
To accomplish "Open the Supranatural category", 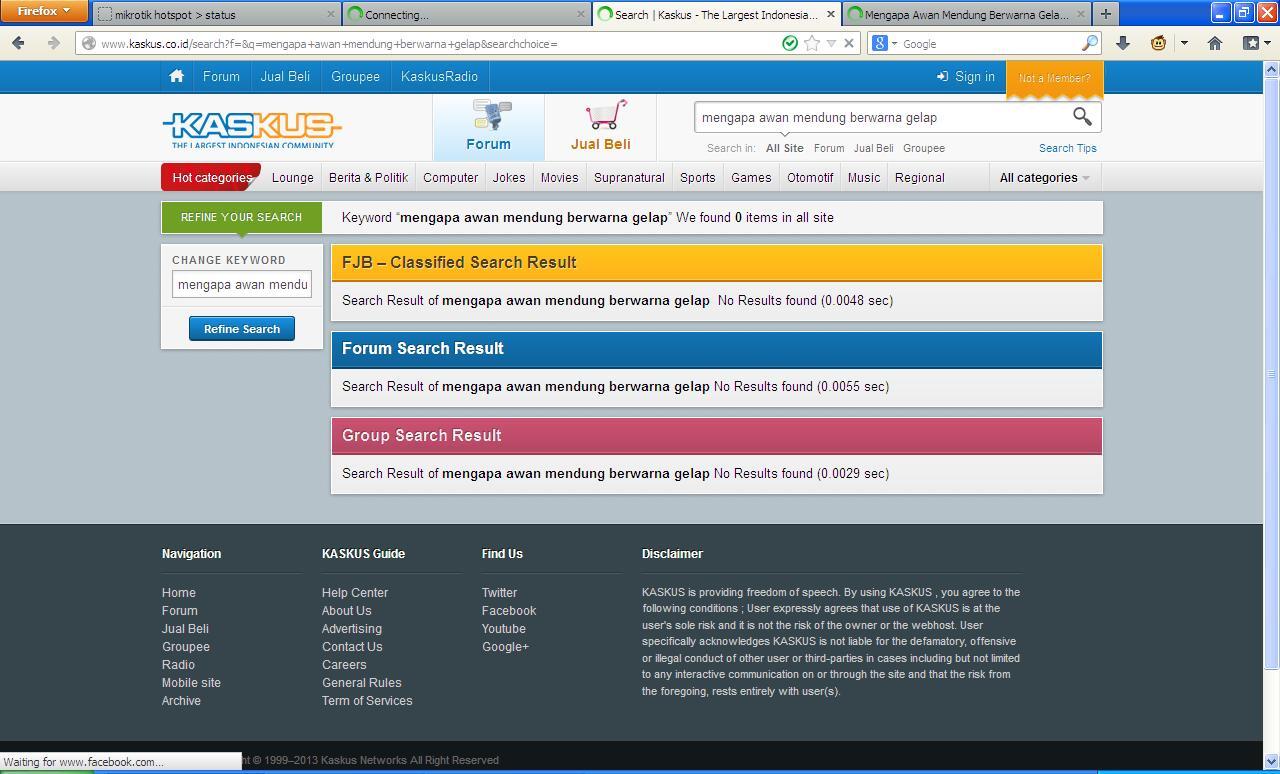I will (629, 177).
